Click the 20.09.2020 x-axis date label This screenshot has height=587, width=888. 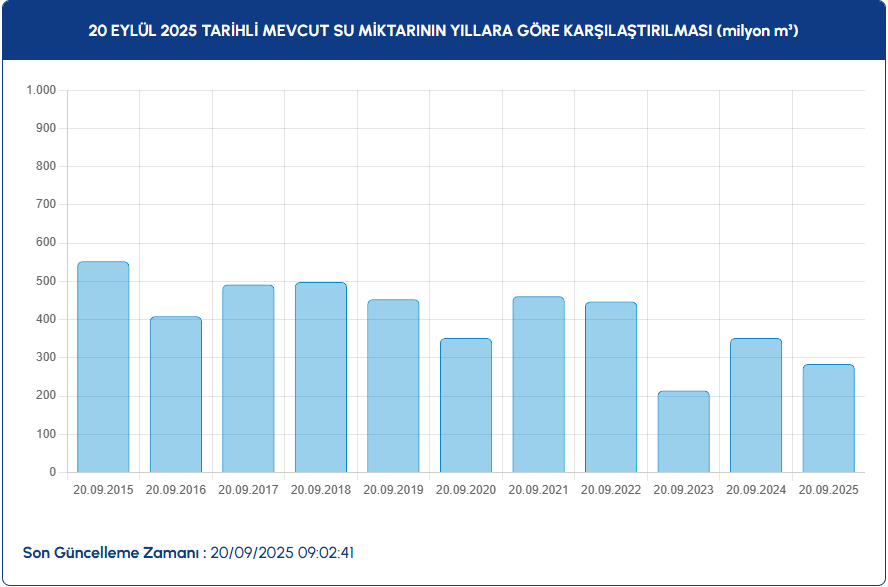click(x=466, y=490)
